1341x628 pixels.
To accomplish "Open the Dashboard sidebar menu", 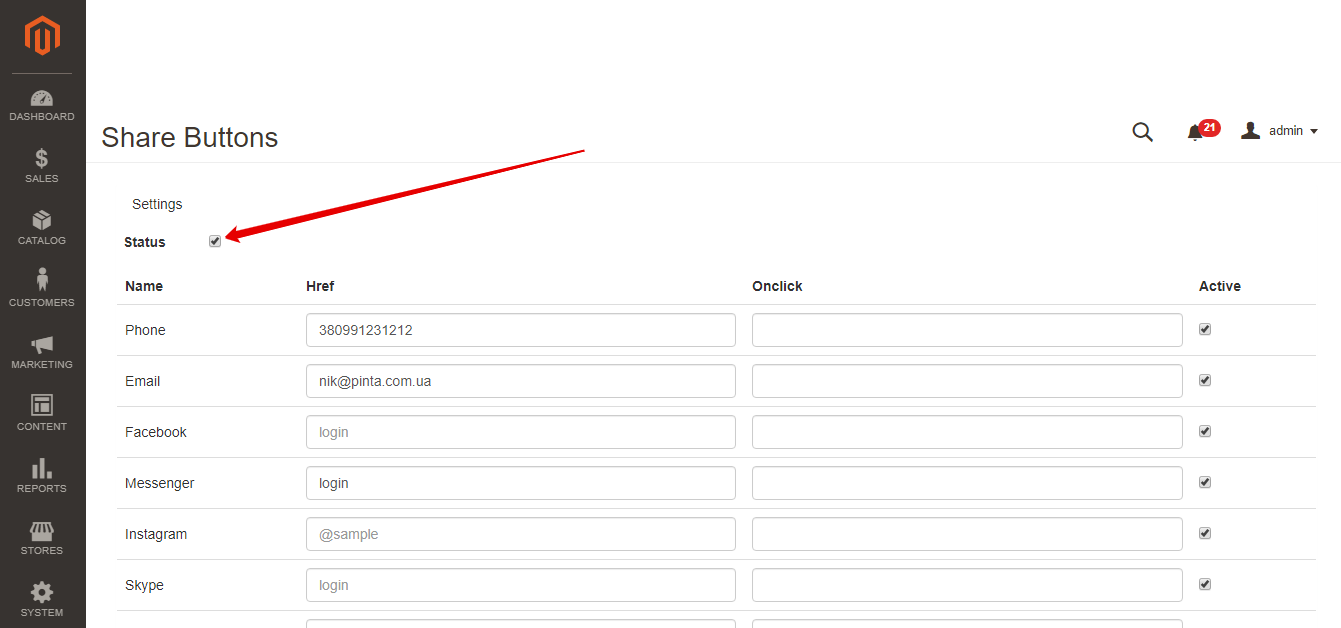I will click(42, 106).
